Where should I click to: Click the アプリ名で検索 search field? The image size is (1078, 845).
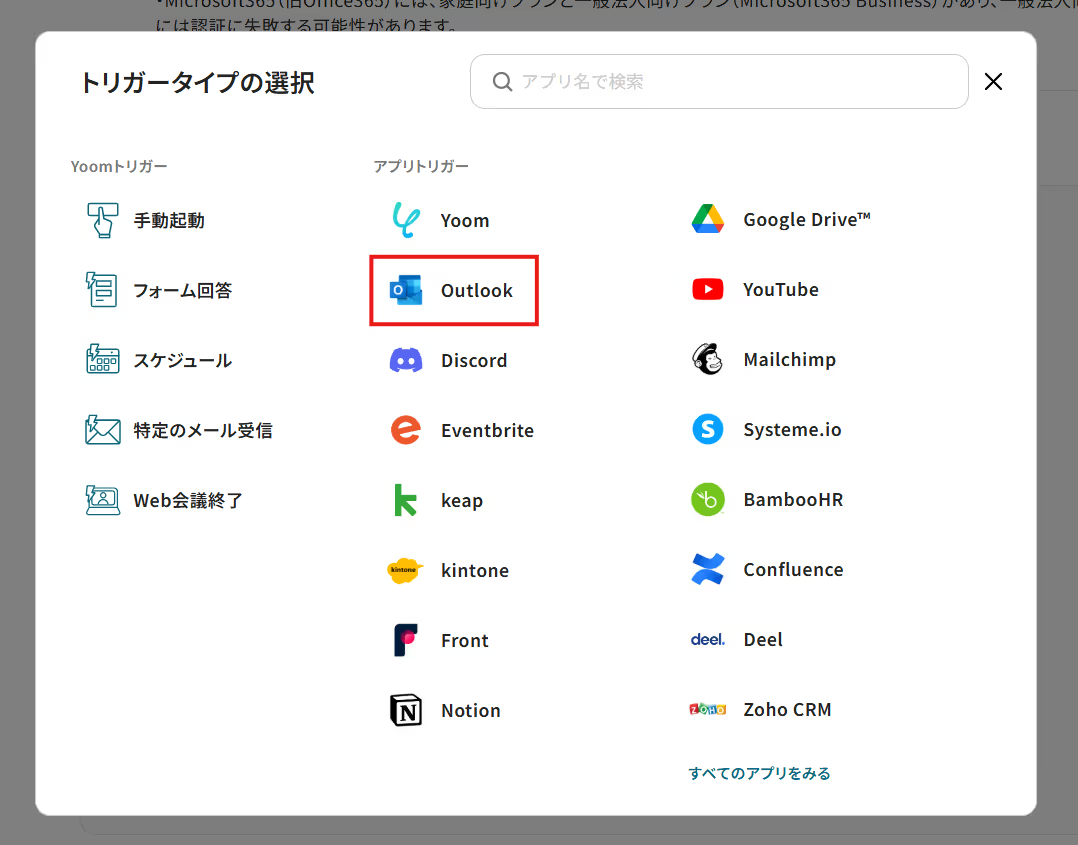pyautogui.click(x=730, y=81)
